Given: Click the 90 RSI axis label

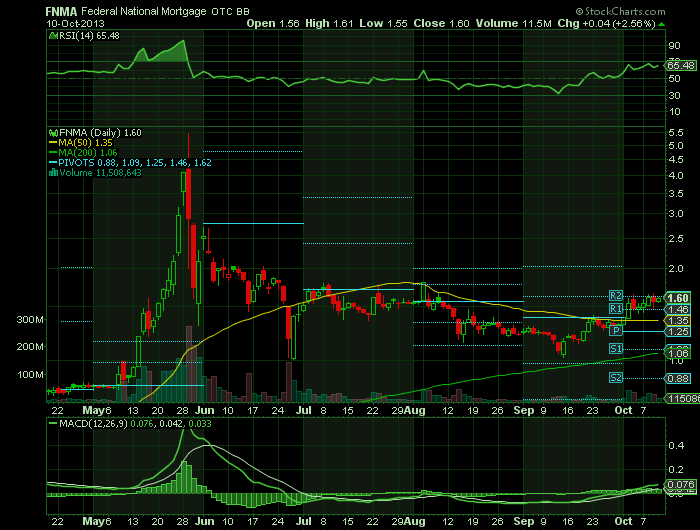Looking at the screenshot, I should pyautogui.click(x=675, y=46).
